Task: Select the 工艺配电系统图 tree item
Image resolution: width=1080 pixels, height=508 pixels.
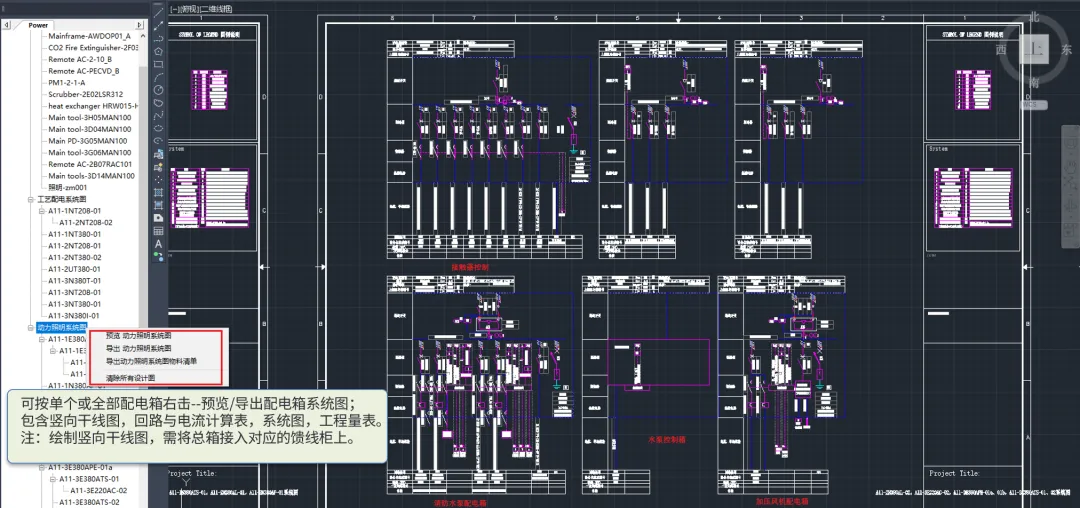Action: (x=62, y=199)
